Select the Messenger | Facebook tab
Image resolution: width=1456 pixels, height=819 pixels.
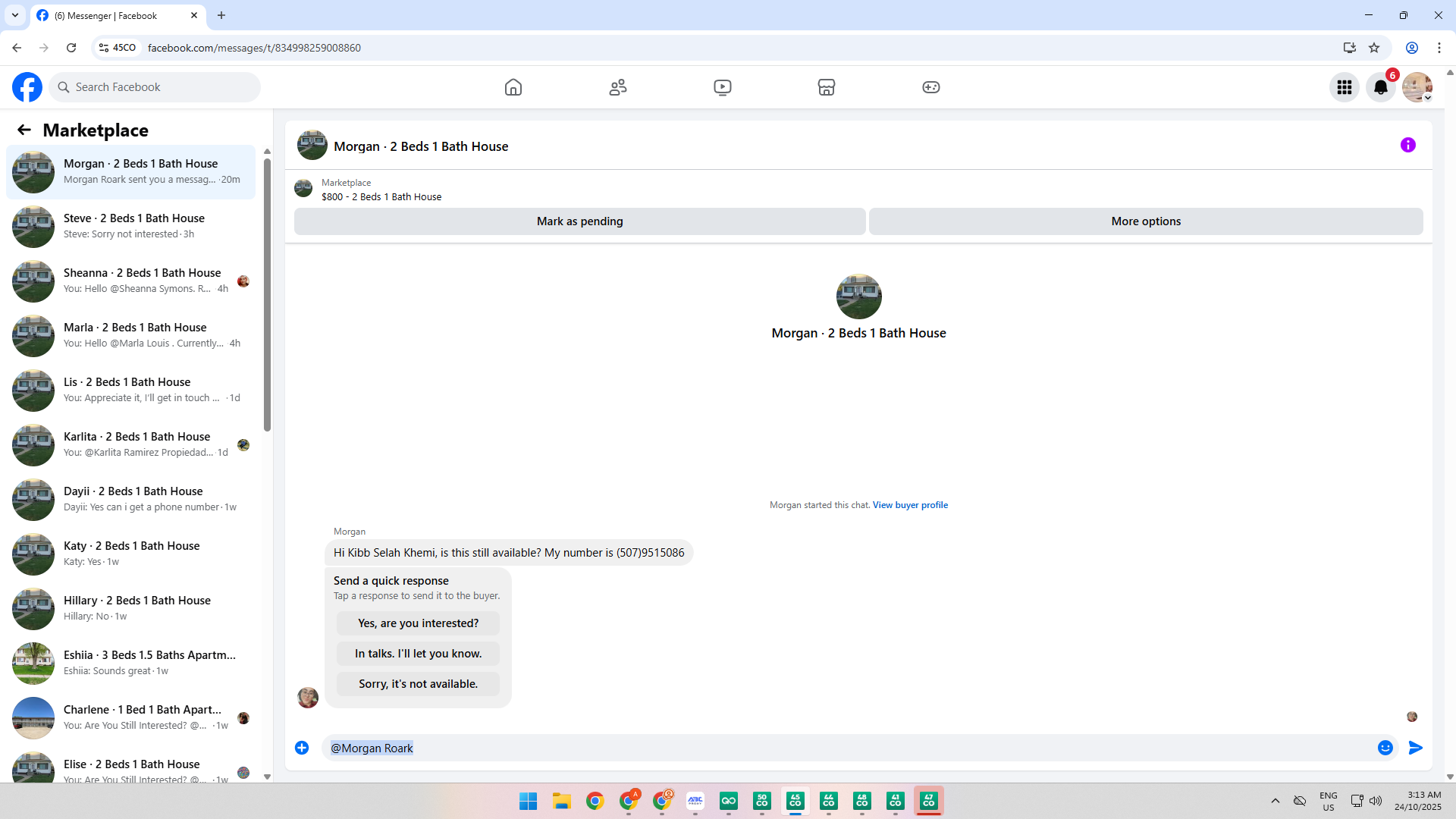[x=118, y=15]
